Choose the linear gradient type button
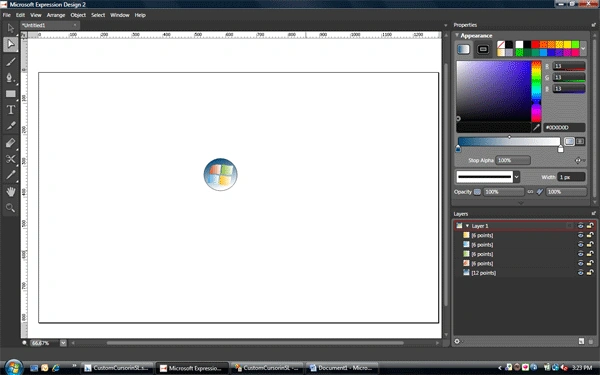The image size is (600, 375). [x=569, y=142]
